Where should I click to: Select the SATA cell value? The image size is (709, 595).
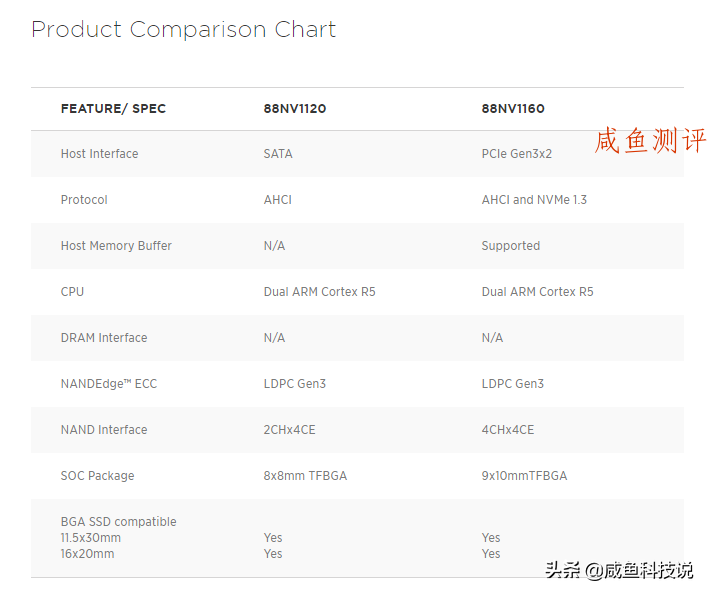tap(278, 154)
